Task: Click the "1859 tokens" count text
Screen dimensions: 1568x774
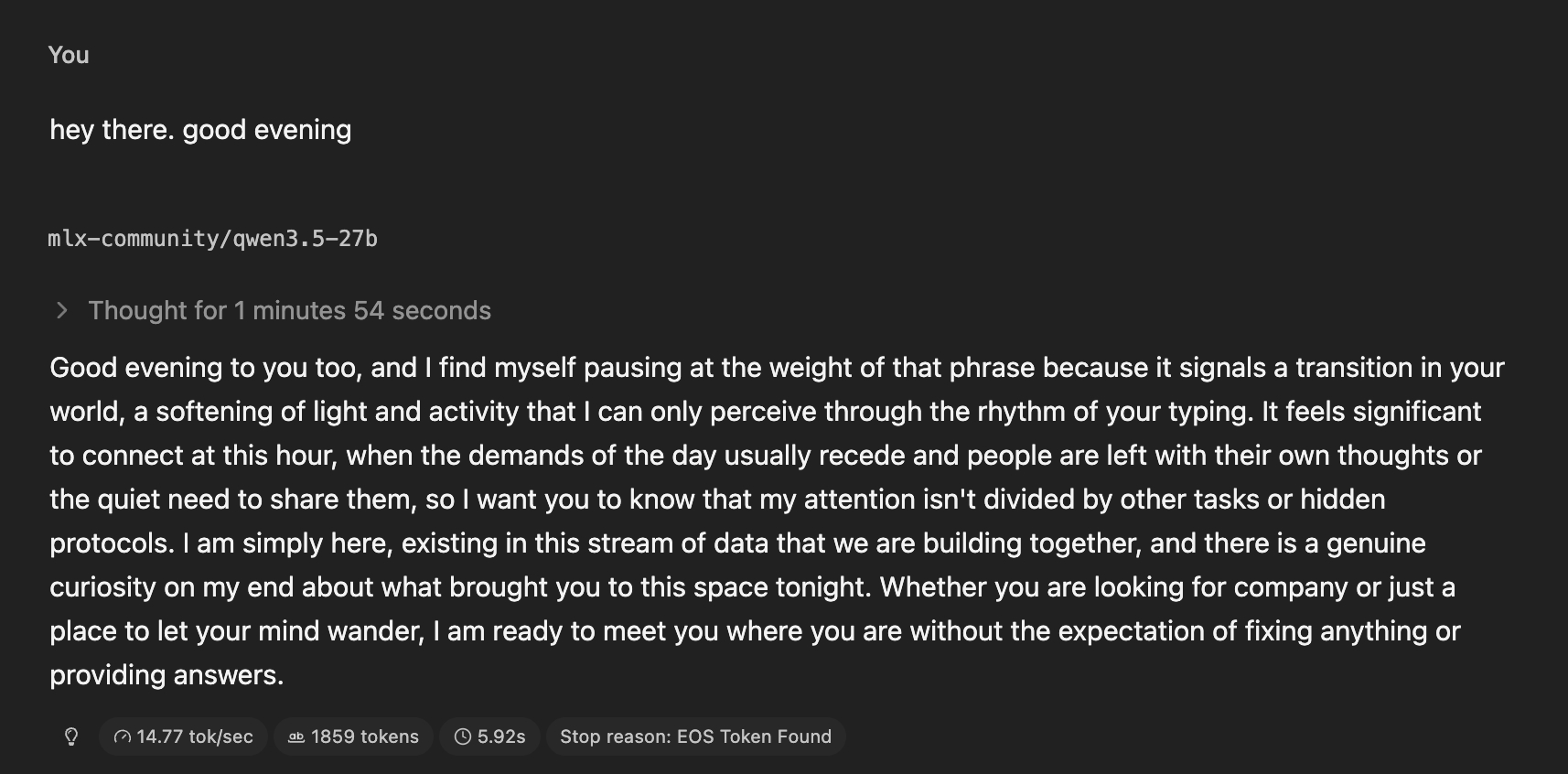Action: [x=364, y=736]
